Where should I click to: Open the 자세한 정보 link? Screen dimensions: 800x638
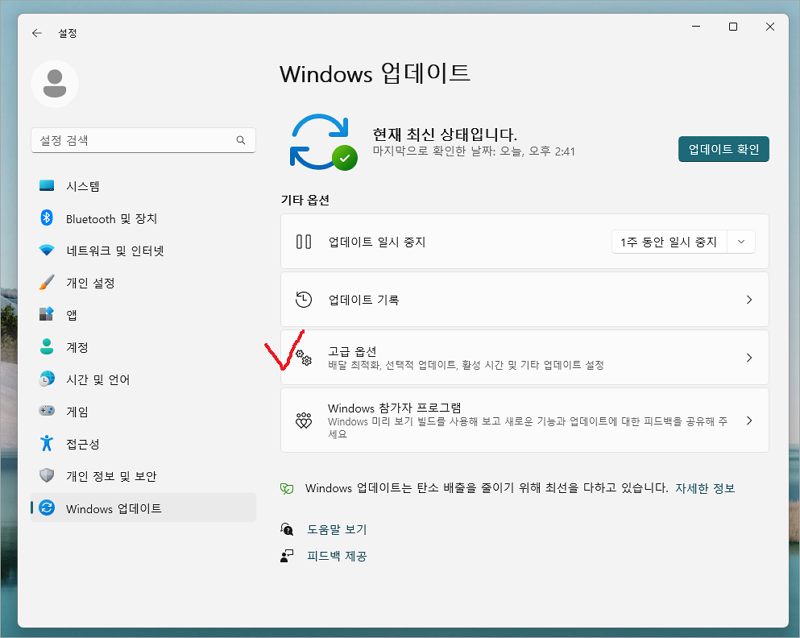(705, 488)
